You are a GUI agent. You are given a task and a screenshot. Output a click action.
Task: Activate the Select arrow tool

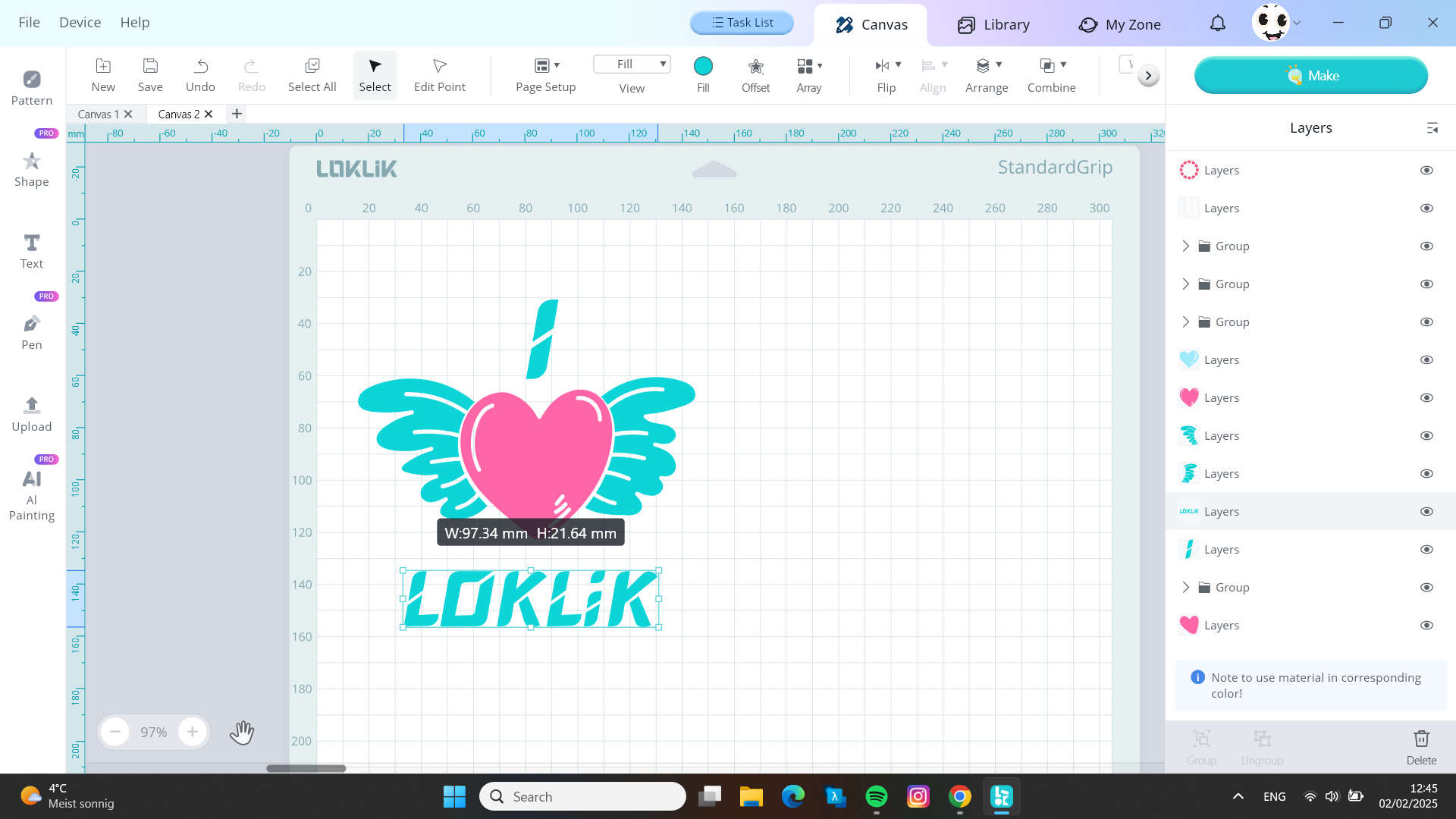(375, 75)
